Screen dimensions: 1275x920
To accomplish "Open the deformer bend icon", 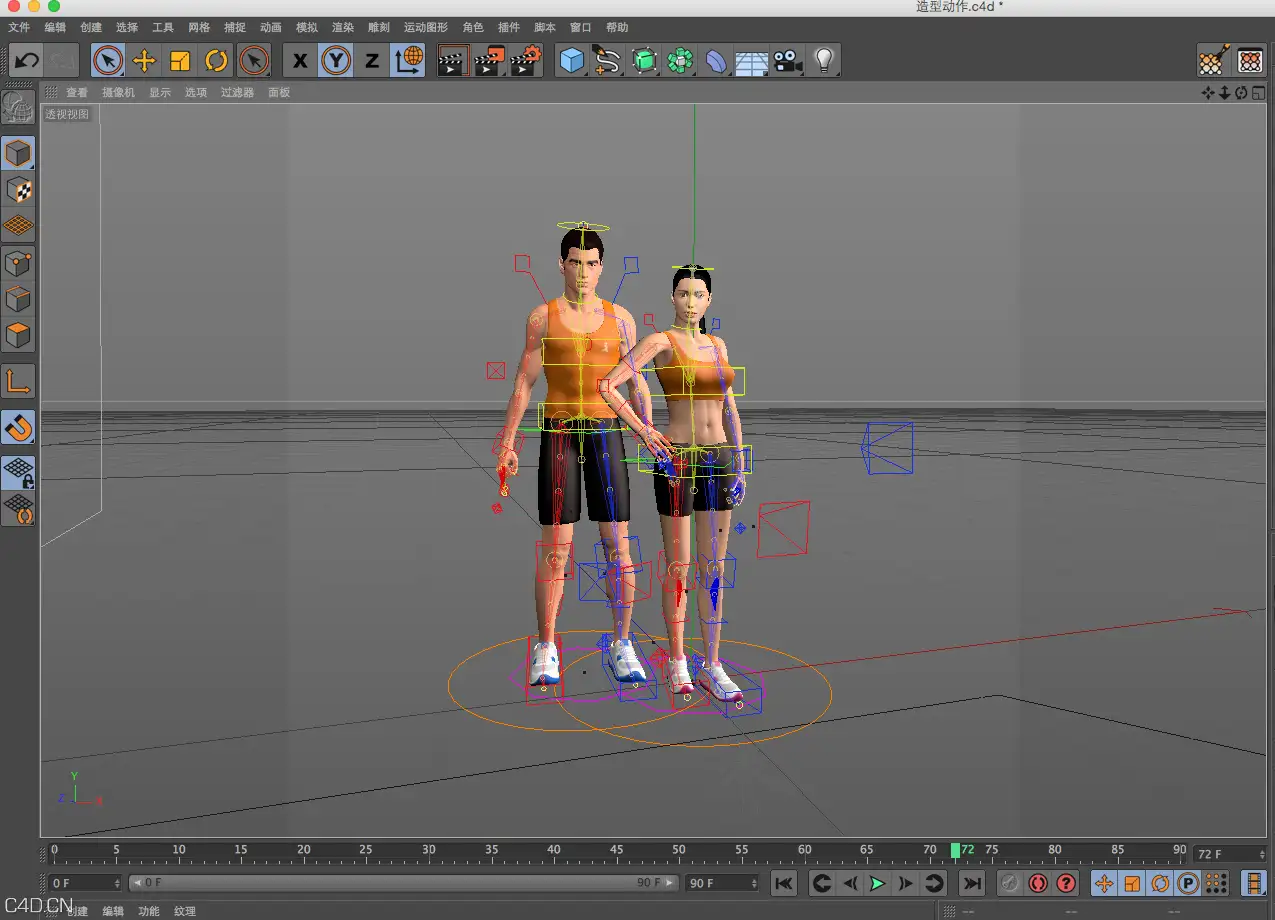I will 716,61.
